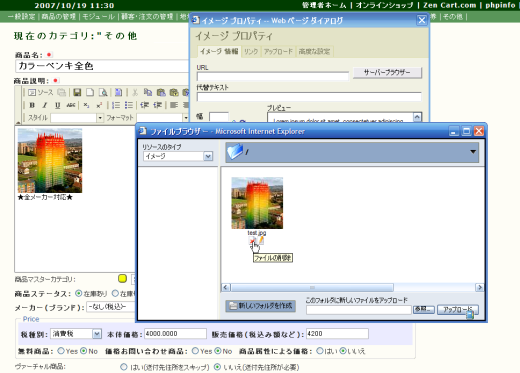520x373 pixels.
Task: Open the リソースのタイプ dropdown
Action: (x=178, y=156)
